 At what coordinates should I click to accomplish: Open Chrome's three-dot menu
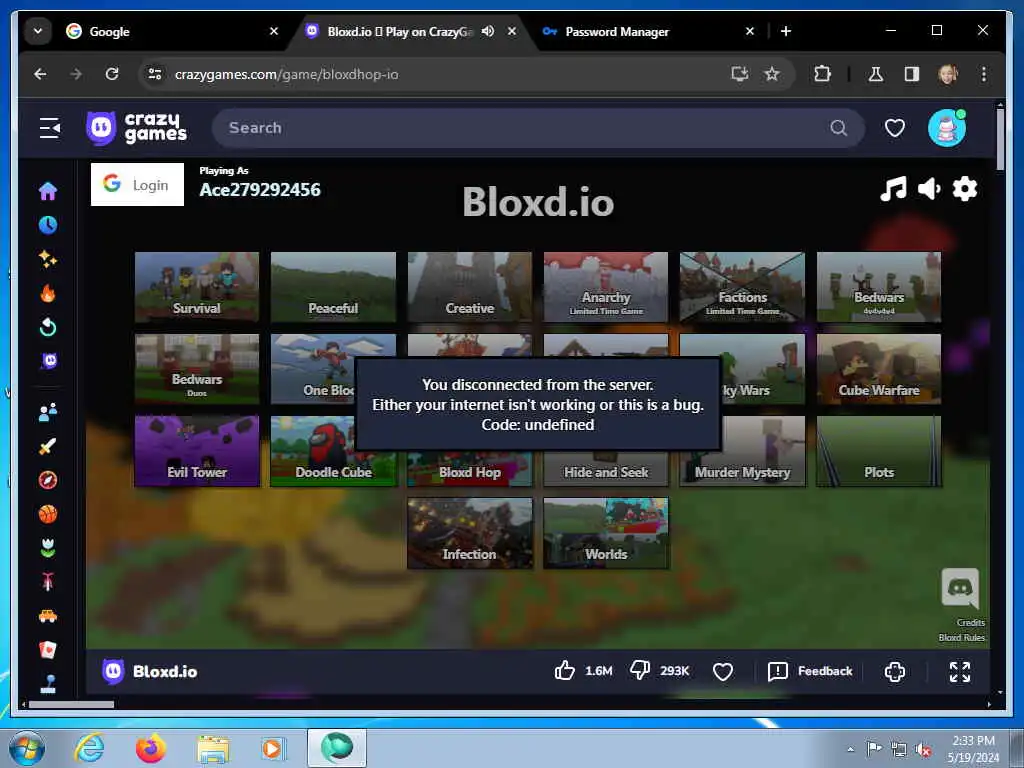[984, 74]
